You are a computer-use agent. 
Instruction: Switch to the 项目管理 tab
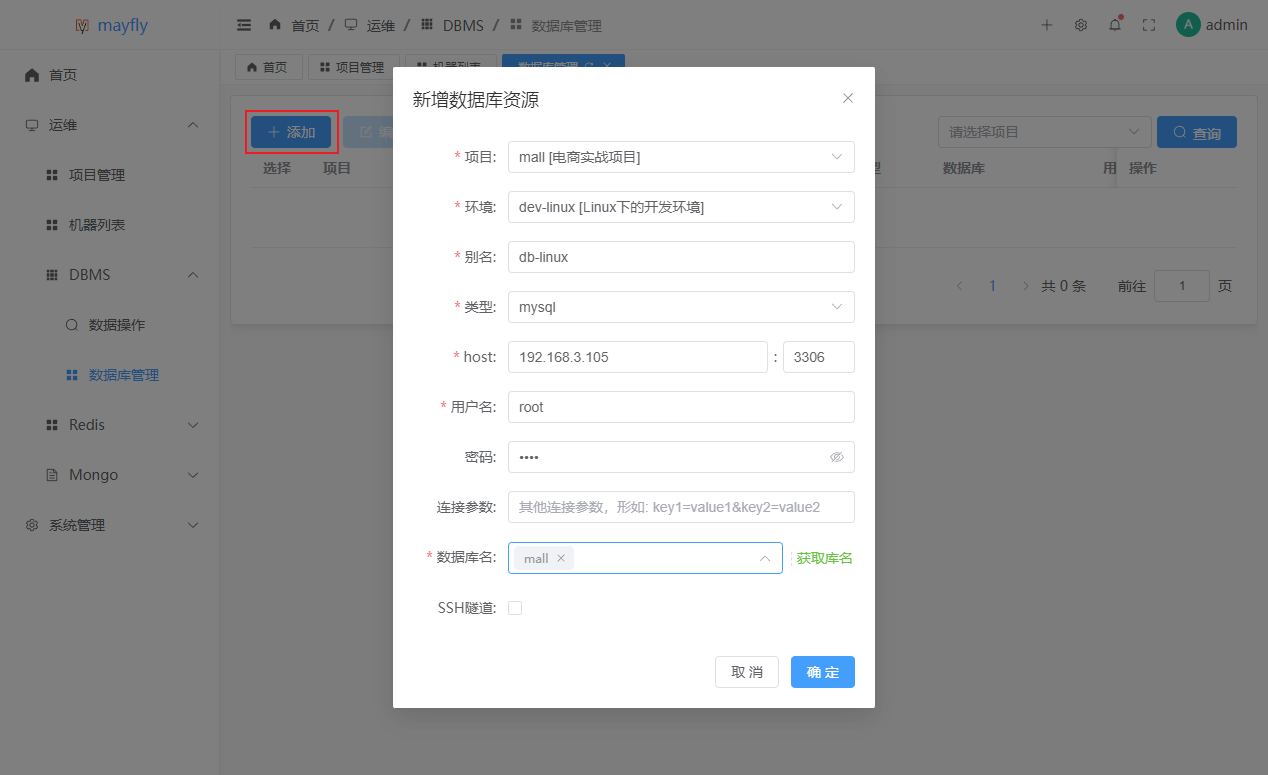[353, 67]
